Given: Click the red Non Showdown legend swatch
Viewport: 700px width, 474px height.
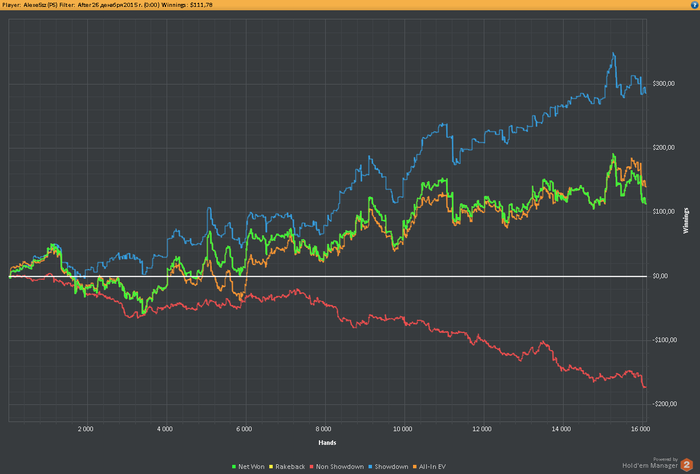Looking at the screenshot, I should point(312,467).
